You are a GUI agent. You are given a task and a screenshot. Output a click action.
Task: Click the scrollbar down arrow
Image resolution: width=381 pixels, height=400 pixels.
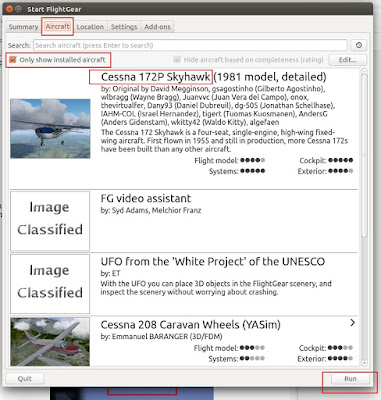[364, 363]
